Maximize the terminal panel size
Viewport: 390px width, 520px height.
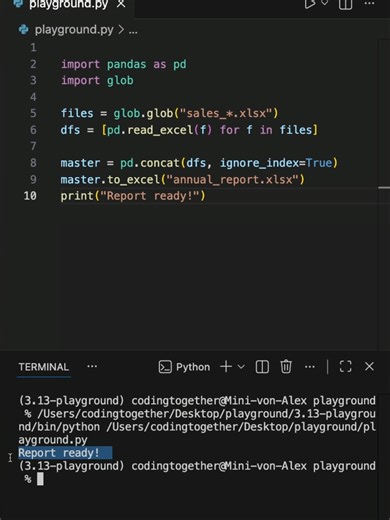pos(345,366)
